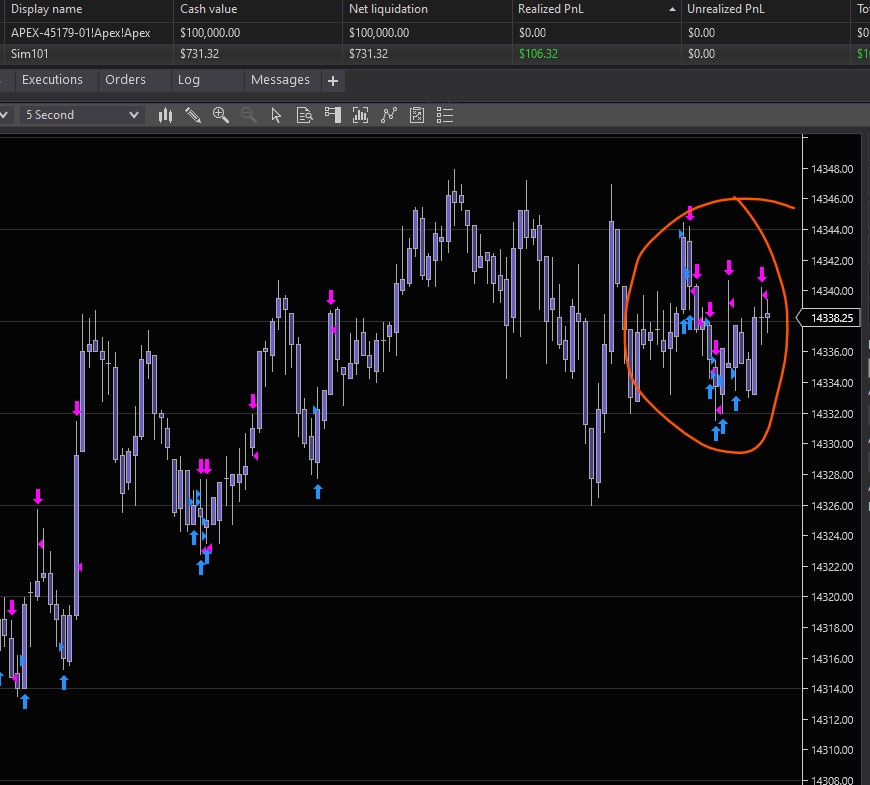This screenshot has height=785, width=870.
Task: Switch to the Messages tab
Action: (280, 80)
